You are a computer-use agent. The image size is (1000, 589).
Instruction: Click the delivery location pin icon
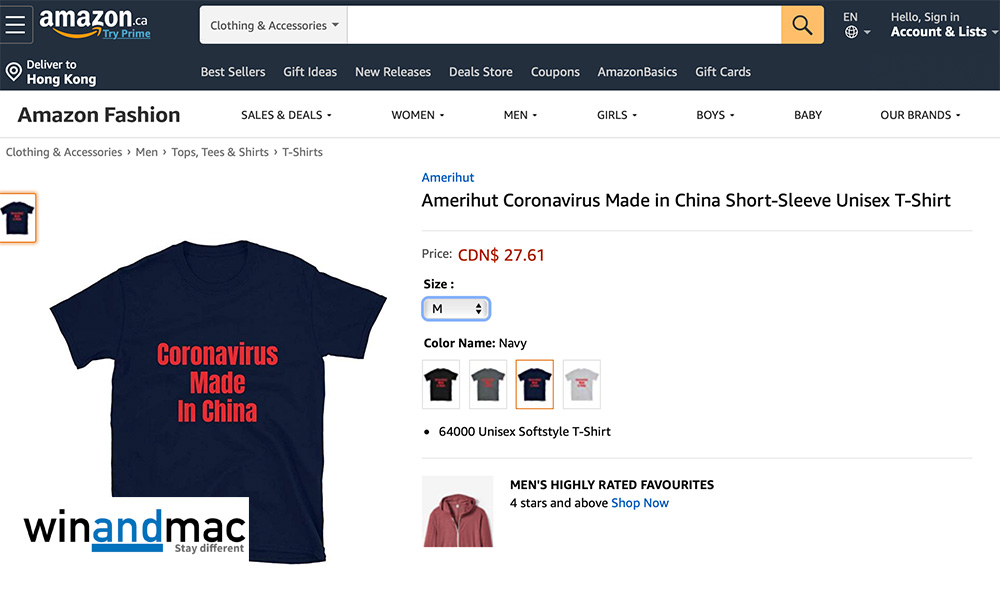13,71
